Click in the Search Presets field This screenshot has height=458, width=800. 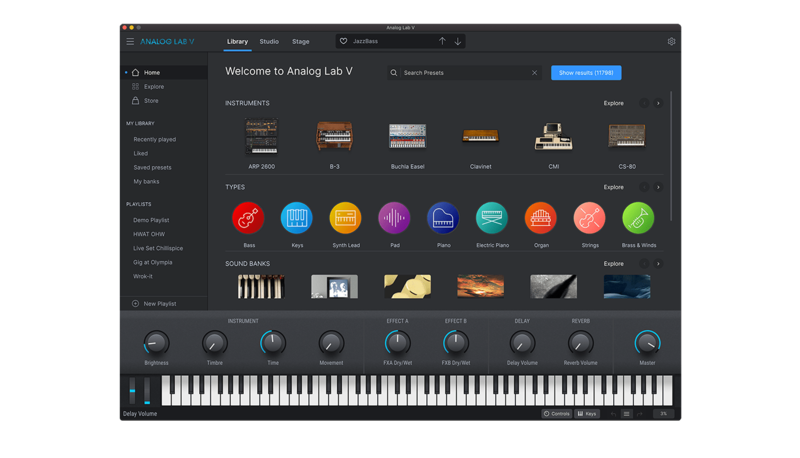(x=465, y=73)
